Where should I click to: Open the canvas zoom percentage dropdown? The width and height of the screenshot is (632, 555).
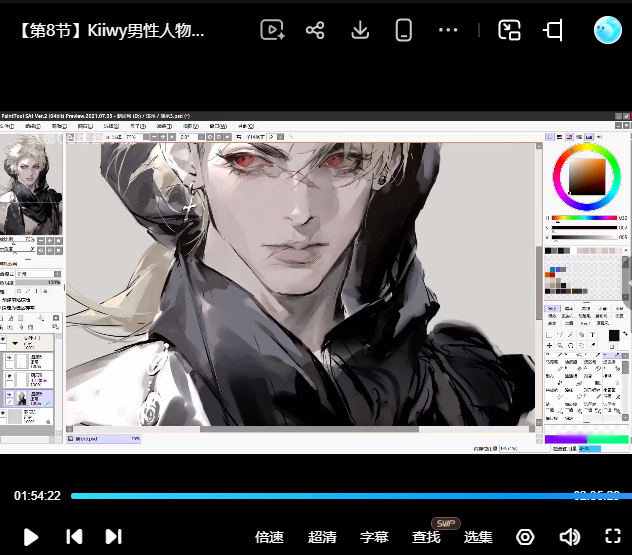click(x=146, y=137)
